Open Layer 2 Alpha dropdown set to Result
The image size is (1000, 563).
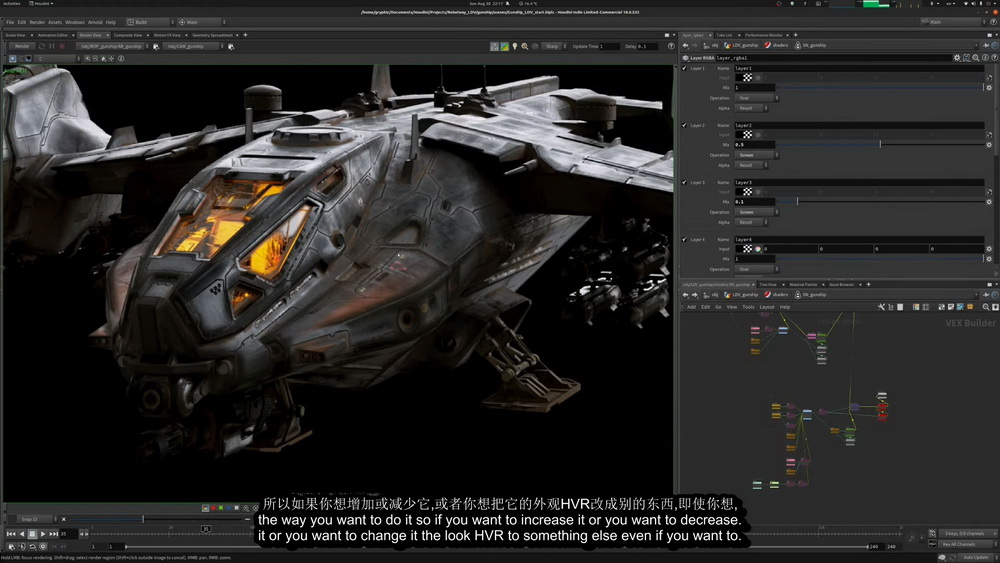point(751,165)
